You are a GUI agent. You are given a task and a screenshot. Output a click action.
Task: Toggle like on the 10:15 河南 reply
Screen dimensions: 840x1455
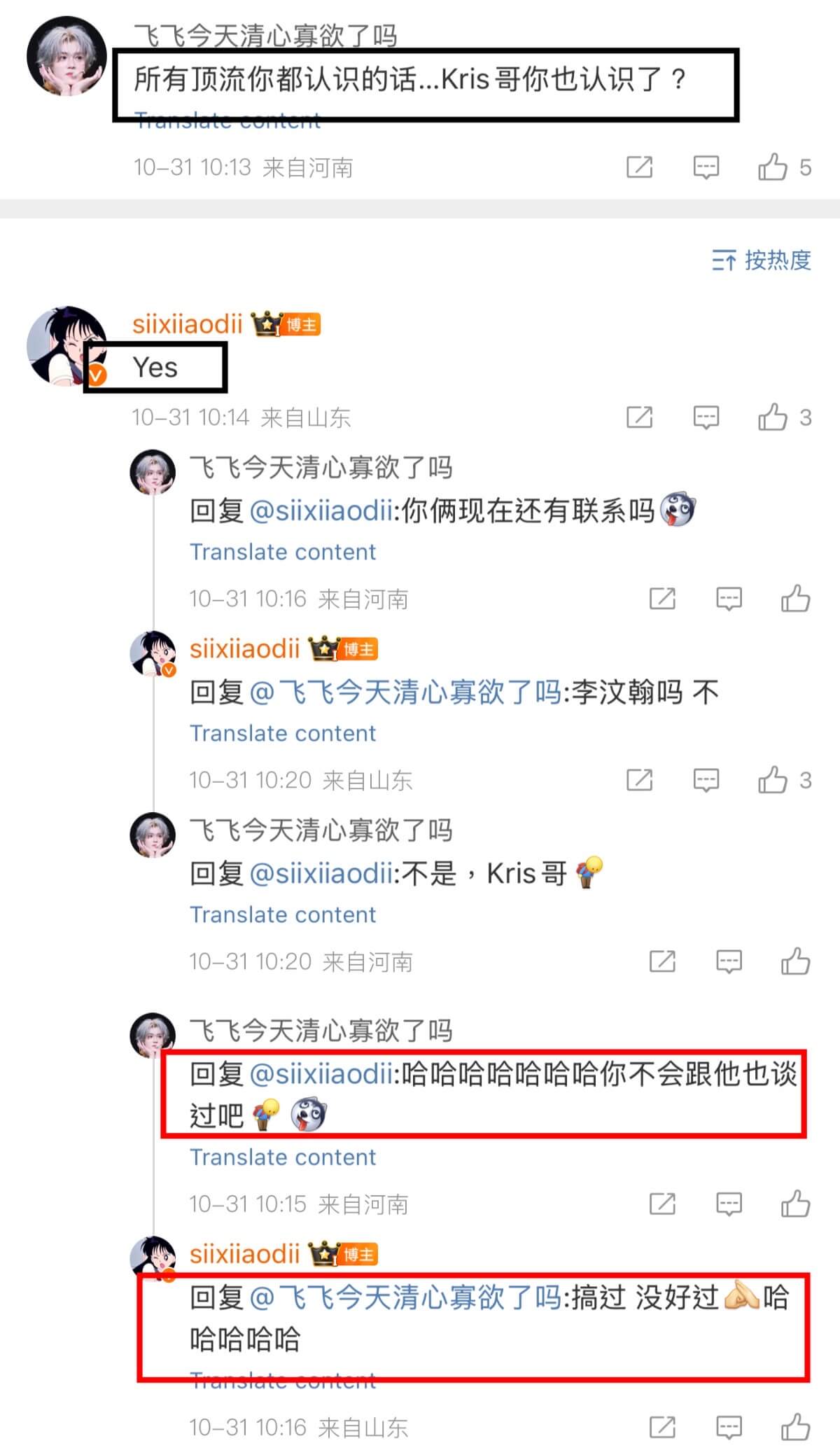tap(796, 1204)
